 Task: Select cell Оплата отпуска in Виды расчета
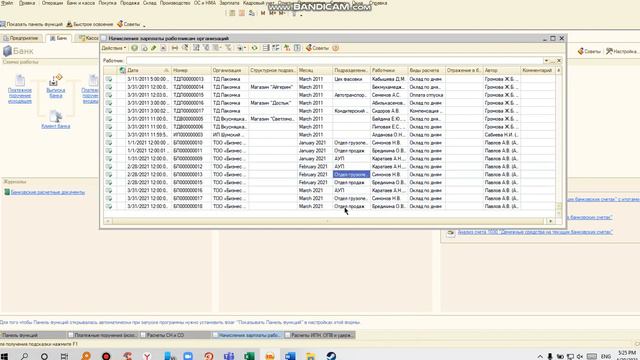[x=426, y=95]
